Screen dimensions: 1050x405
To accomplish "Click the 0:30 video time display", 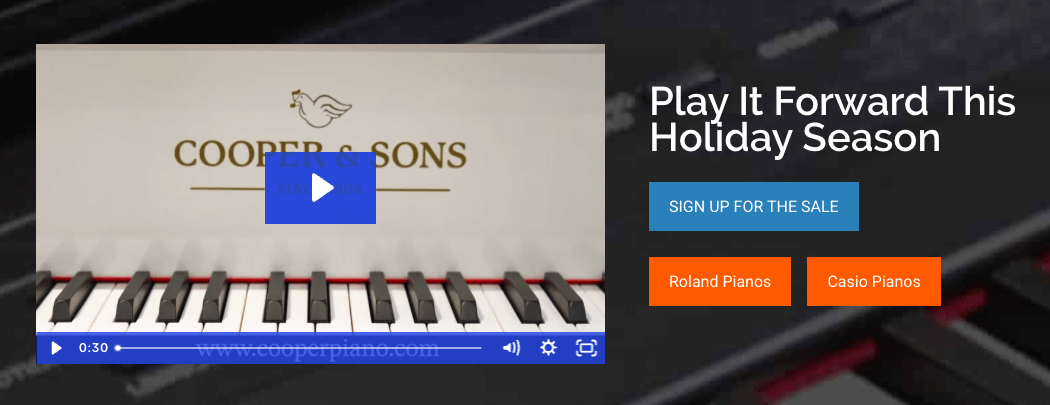I will coord(93,348).
